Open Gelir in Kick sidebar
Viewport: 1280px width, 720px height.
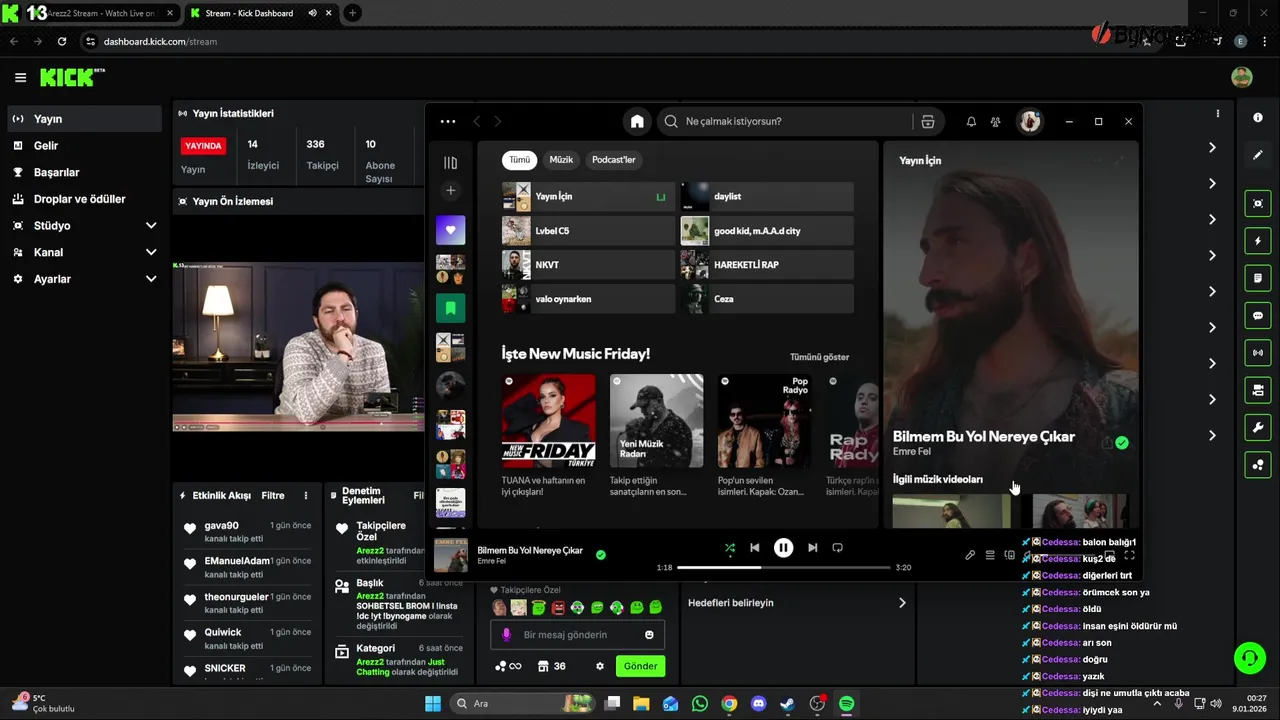click(84, 146)
